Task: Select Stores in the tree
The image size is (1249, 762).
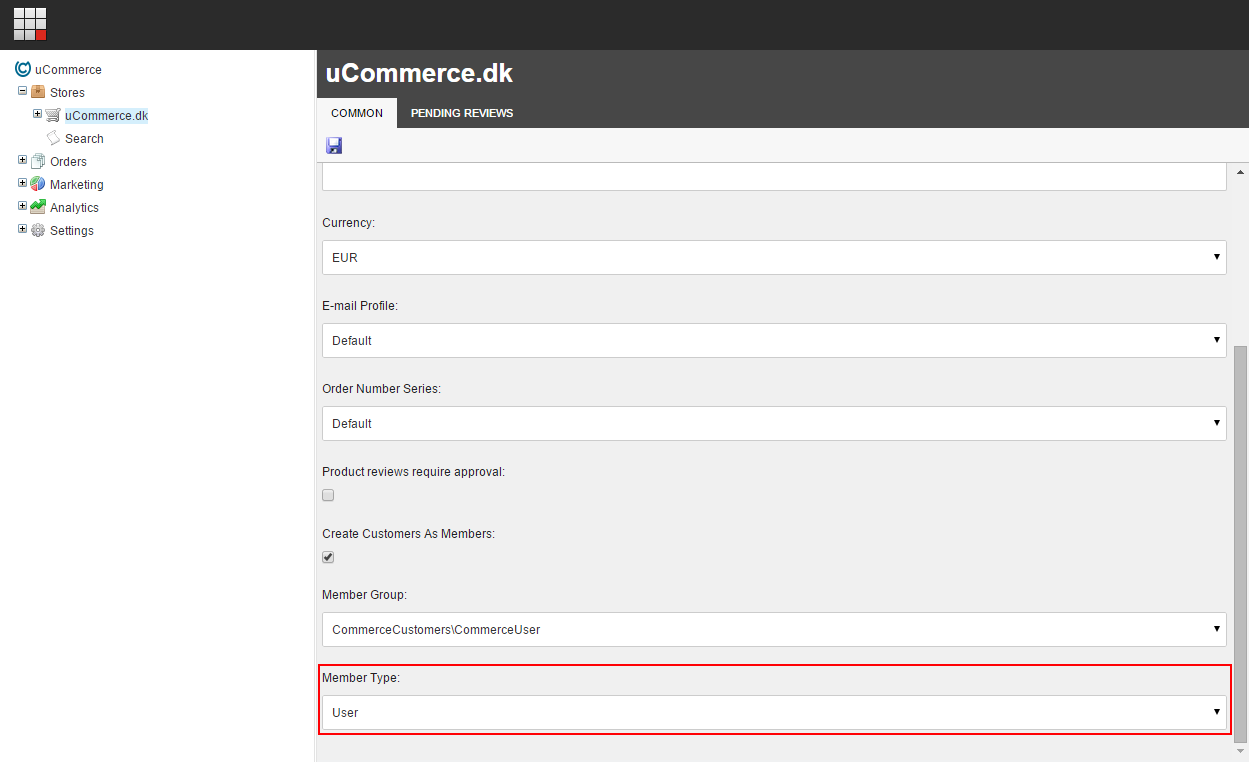Action: click(67, 93)
